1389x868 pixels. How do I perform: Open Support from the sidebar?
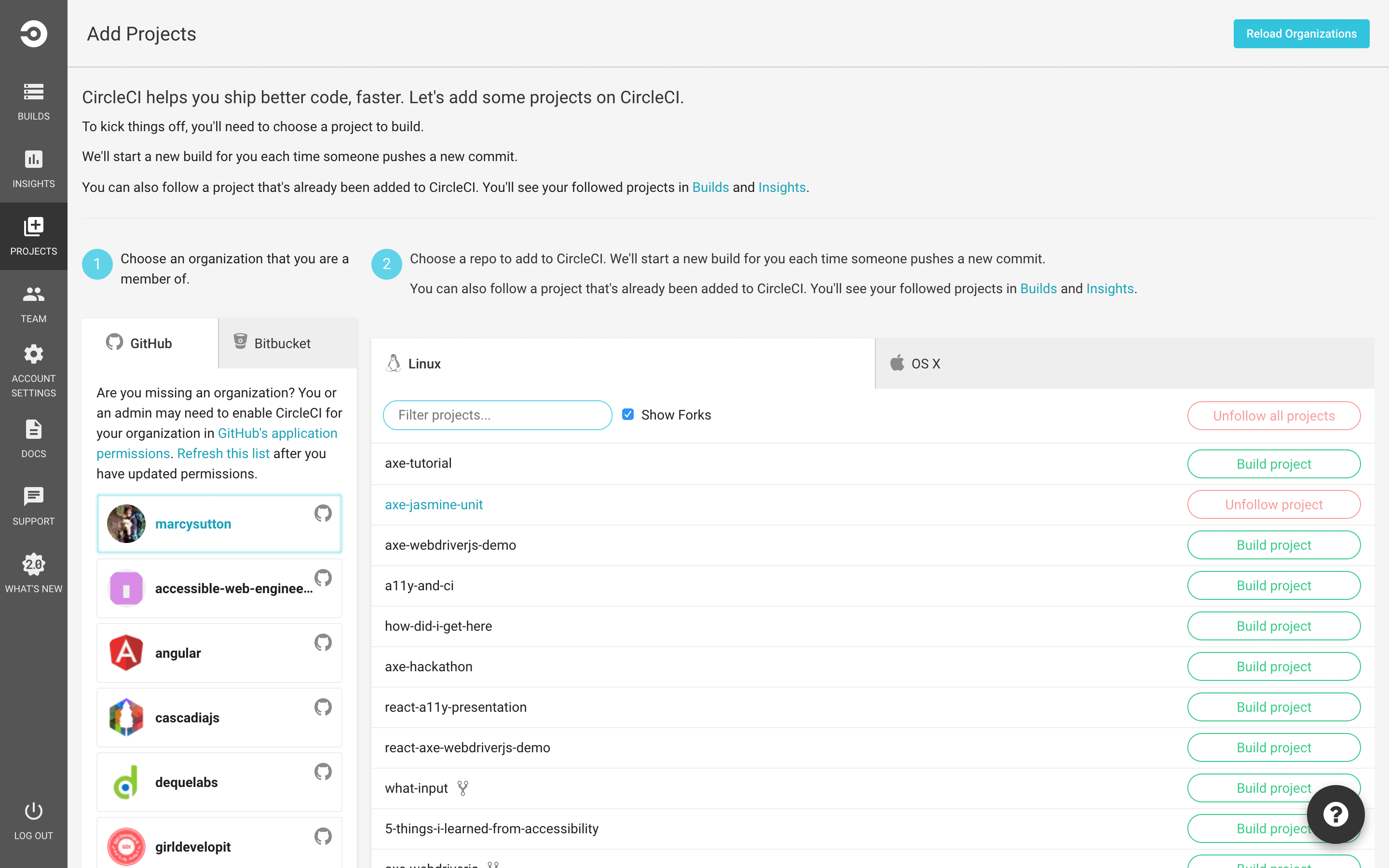[33, 506]
